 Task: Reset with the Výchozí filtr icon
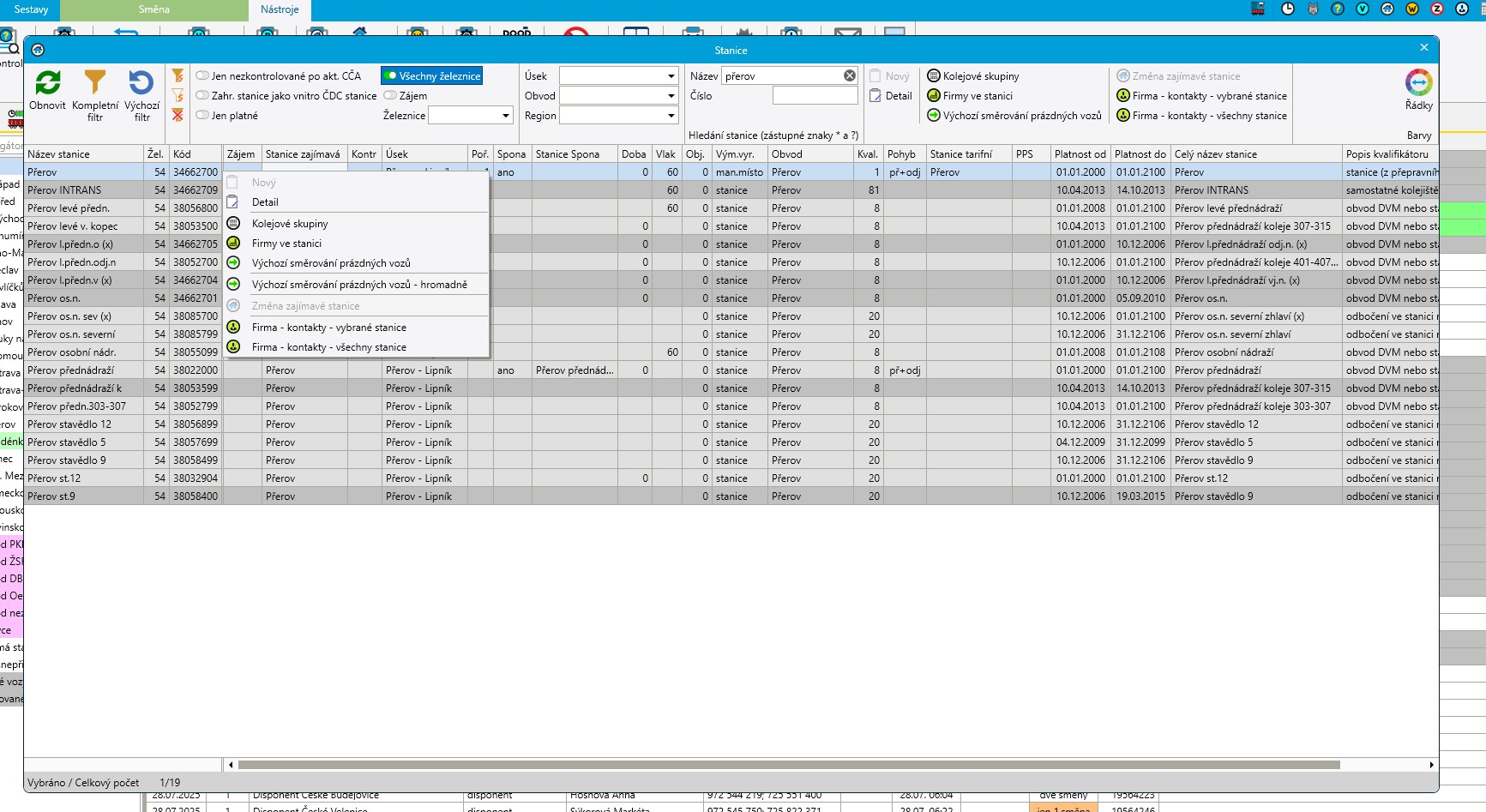click(141, 83)
